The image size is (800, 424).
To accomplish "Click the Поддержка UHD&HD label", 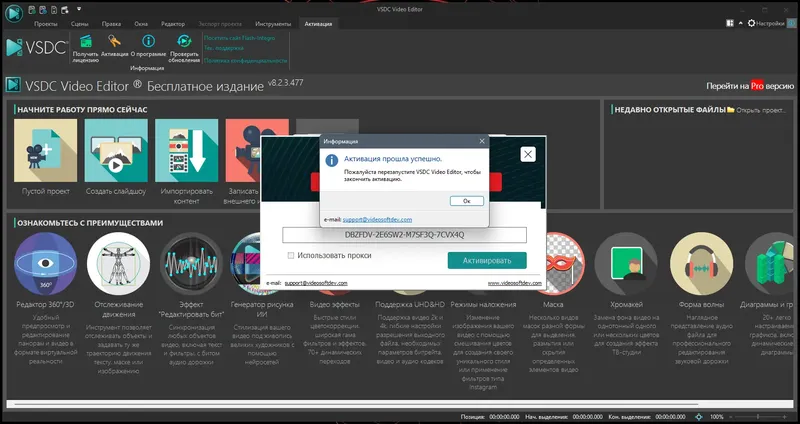I will pos(410,305).
